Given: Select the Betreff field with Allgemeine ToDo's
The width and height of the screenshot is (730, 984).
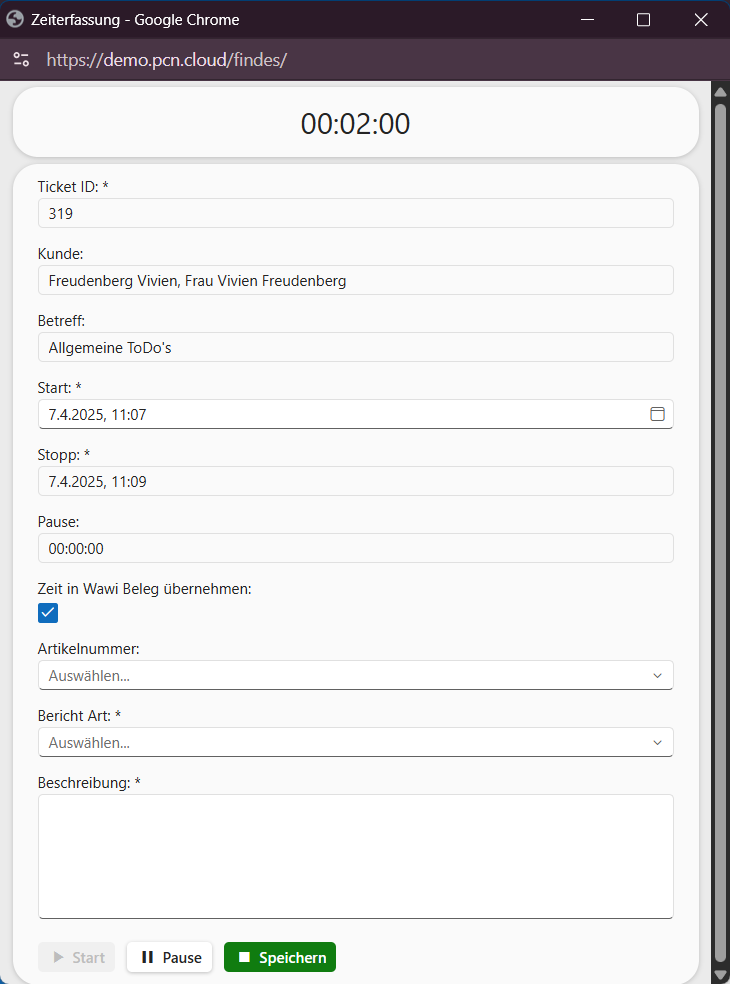Looking at the screenshot, I should [355, 347].
